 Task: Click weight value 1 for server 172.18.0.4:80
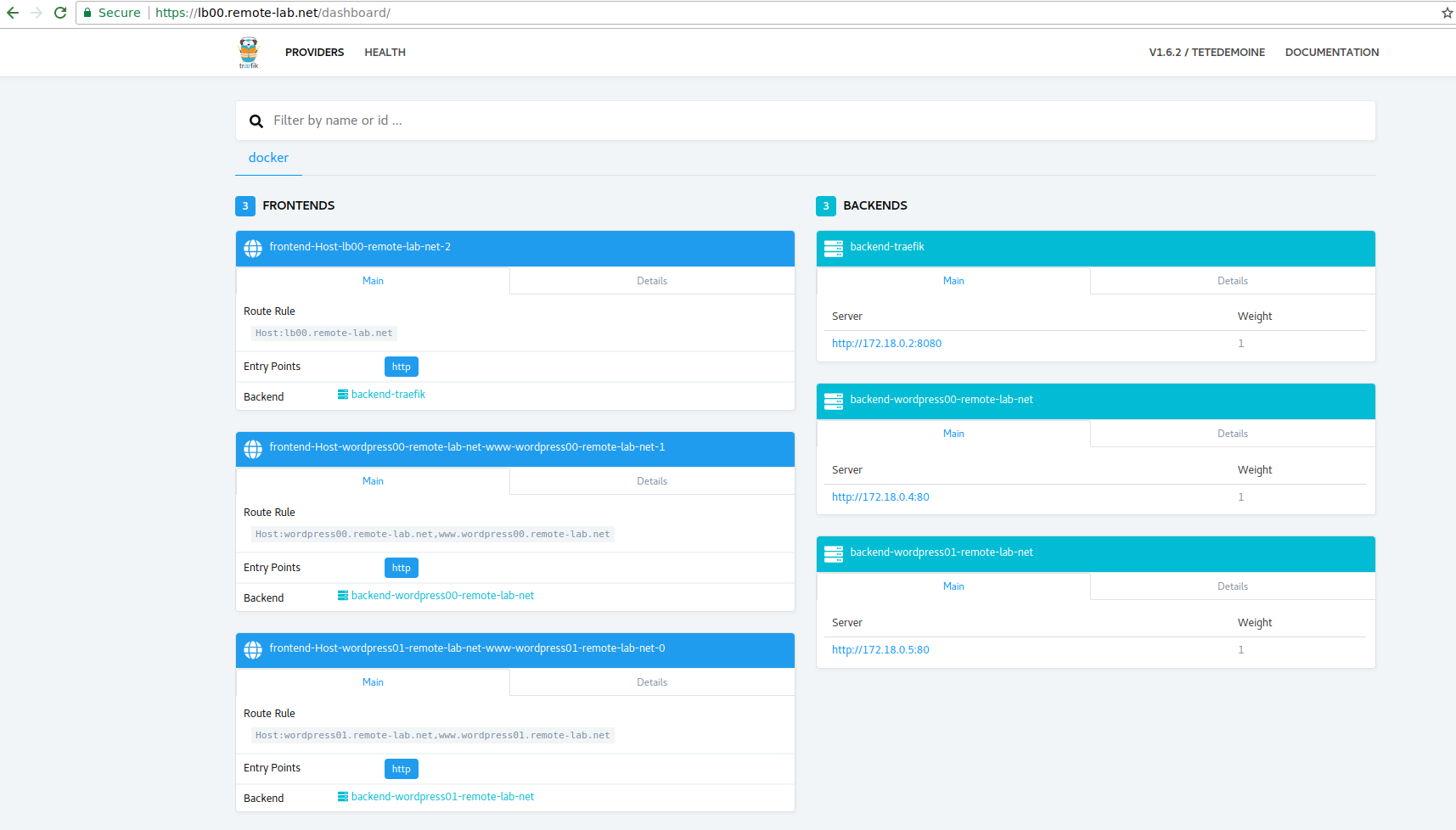[1240, 497]
